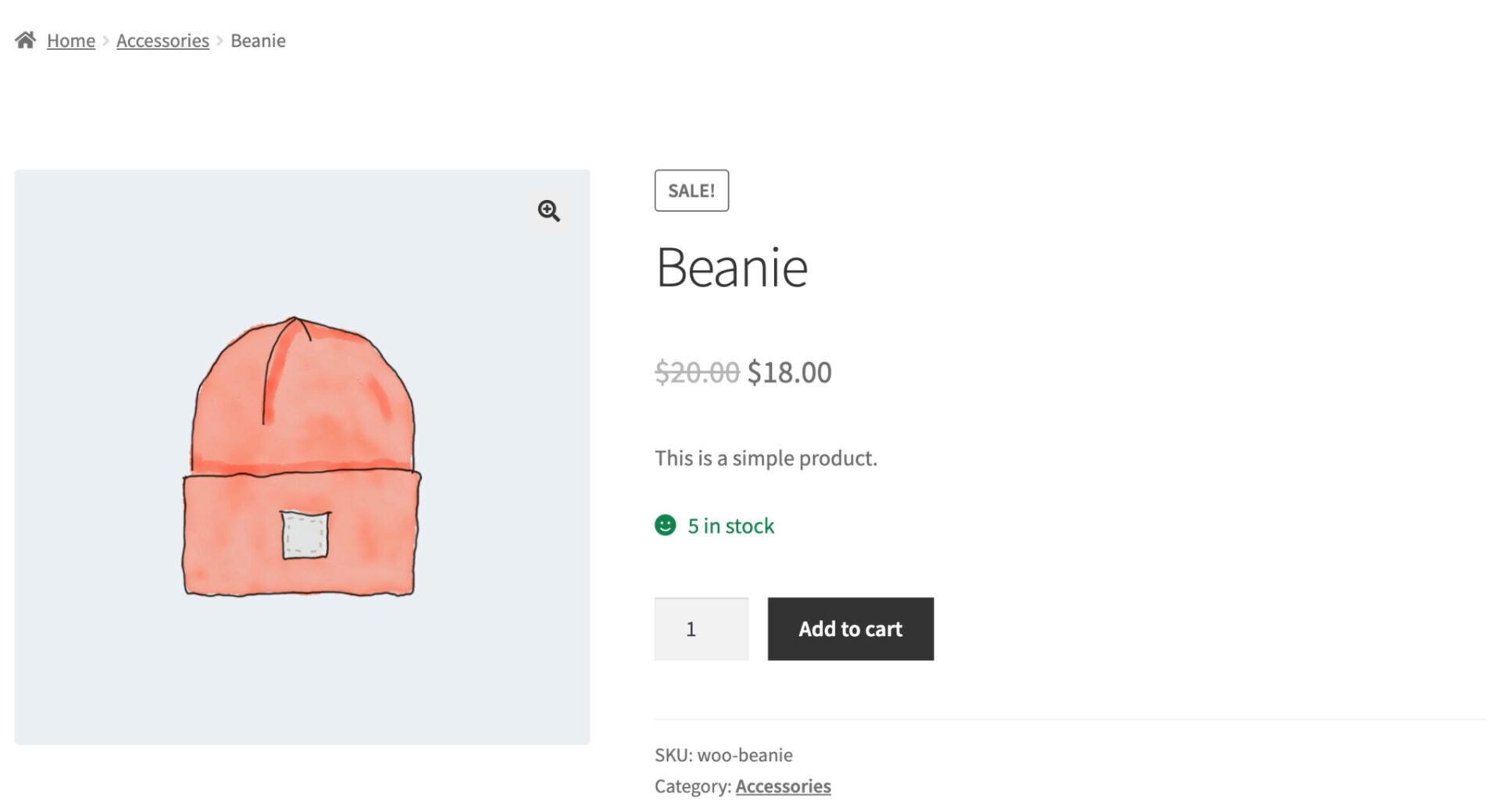Click the sale price $18.00
Image resolution: width=1500 pixels, height=812 pixels.
(x=790, y=372)
